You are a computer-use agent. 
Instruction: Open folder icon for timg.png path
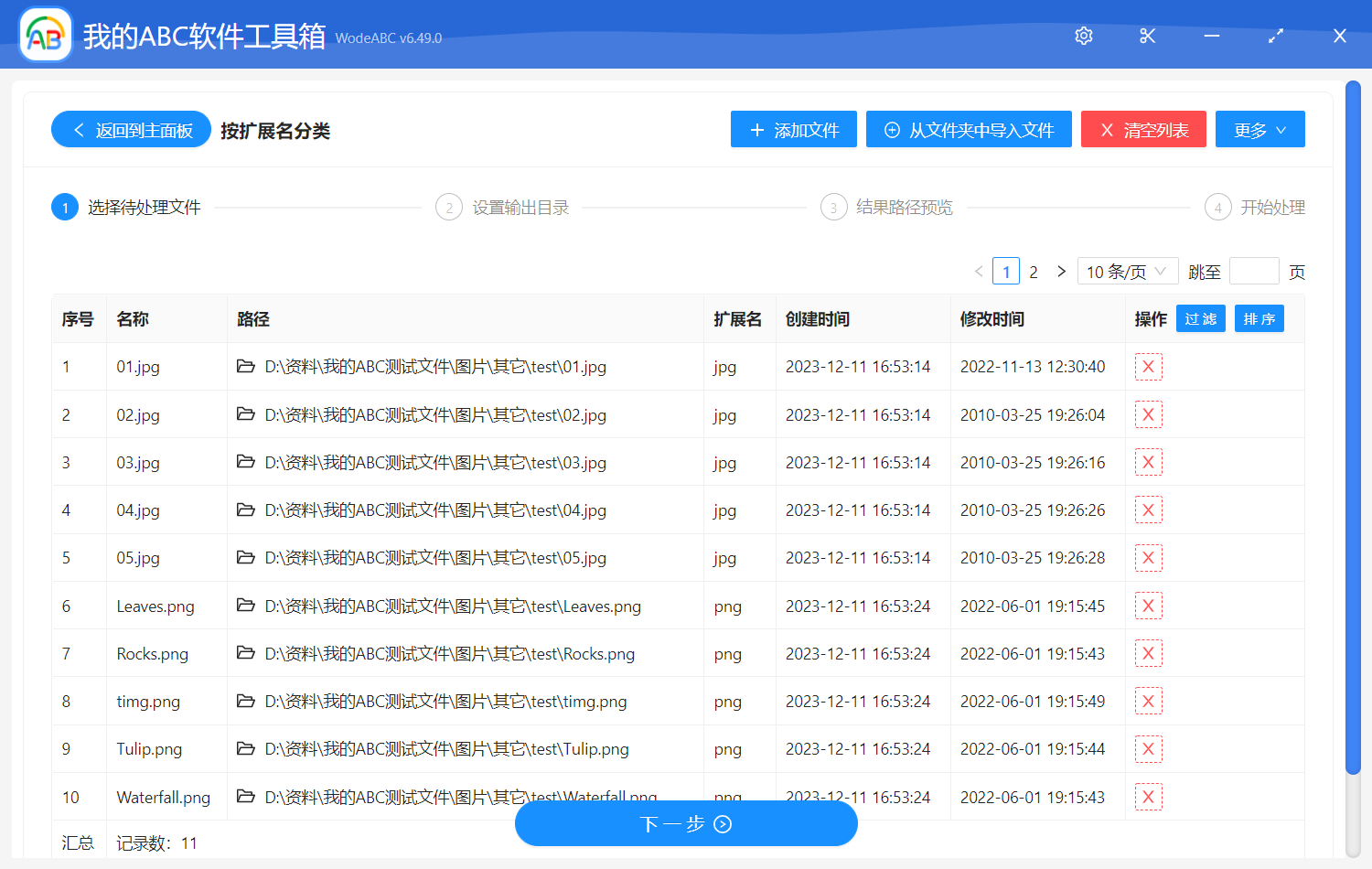245,701
